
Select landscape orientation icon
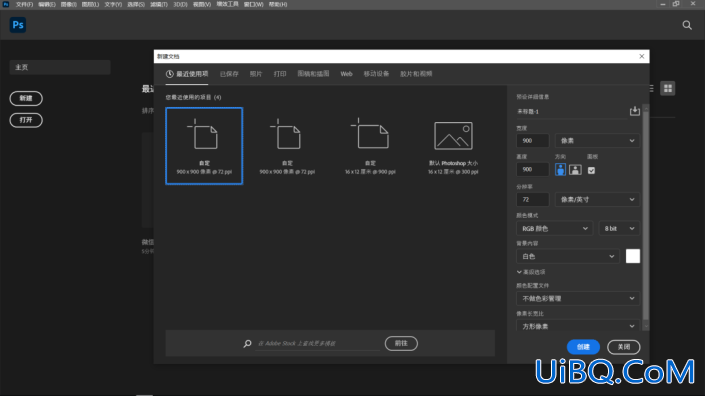pyautogui.click(x=575, y=170)
